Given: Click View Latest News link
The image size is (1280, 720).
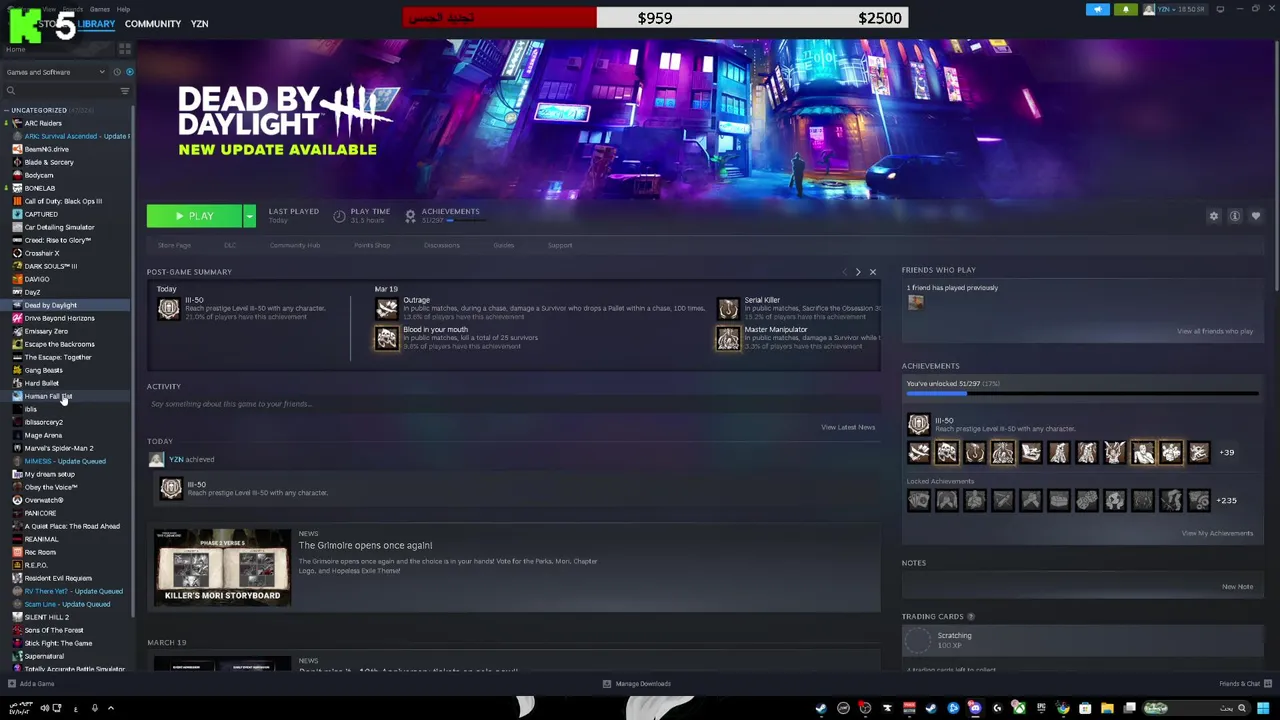Looking at the screenshot, I should click(x=848, y=427).
